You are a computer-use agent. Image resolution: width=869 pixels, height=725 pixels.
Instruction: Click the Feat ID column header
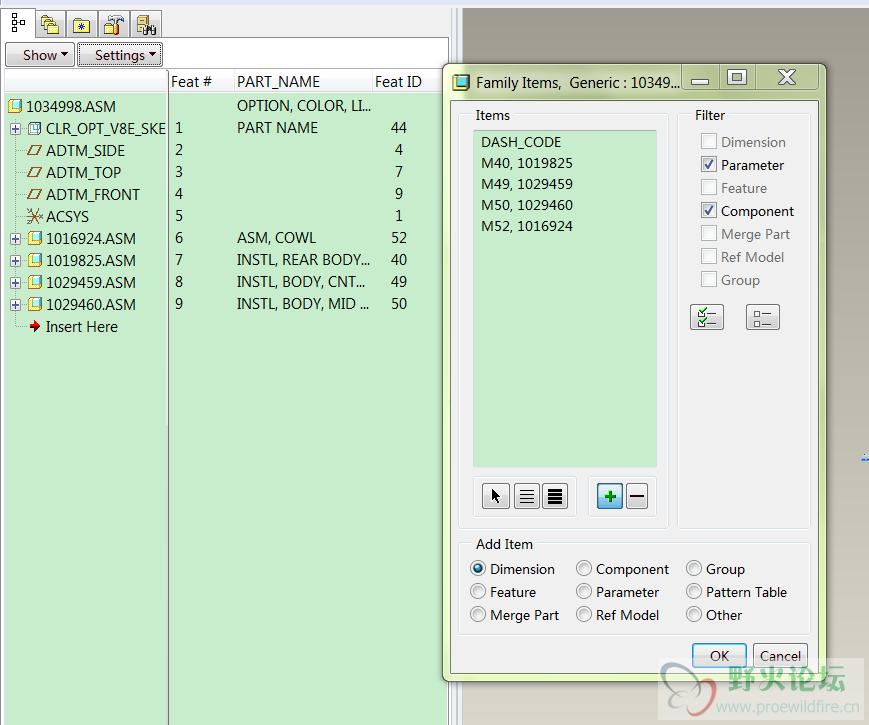point(398,82)
